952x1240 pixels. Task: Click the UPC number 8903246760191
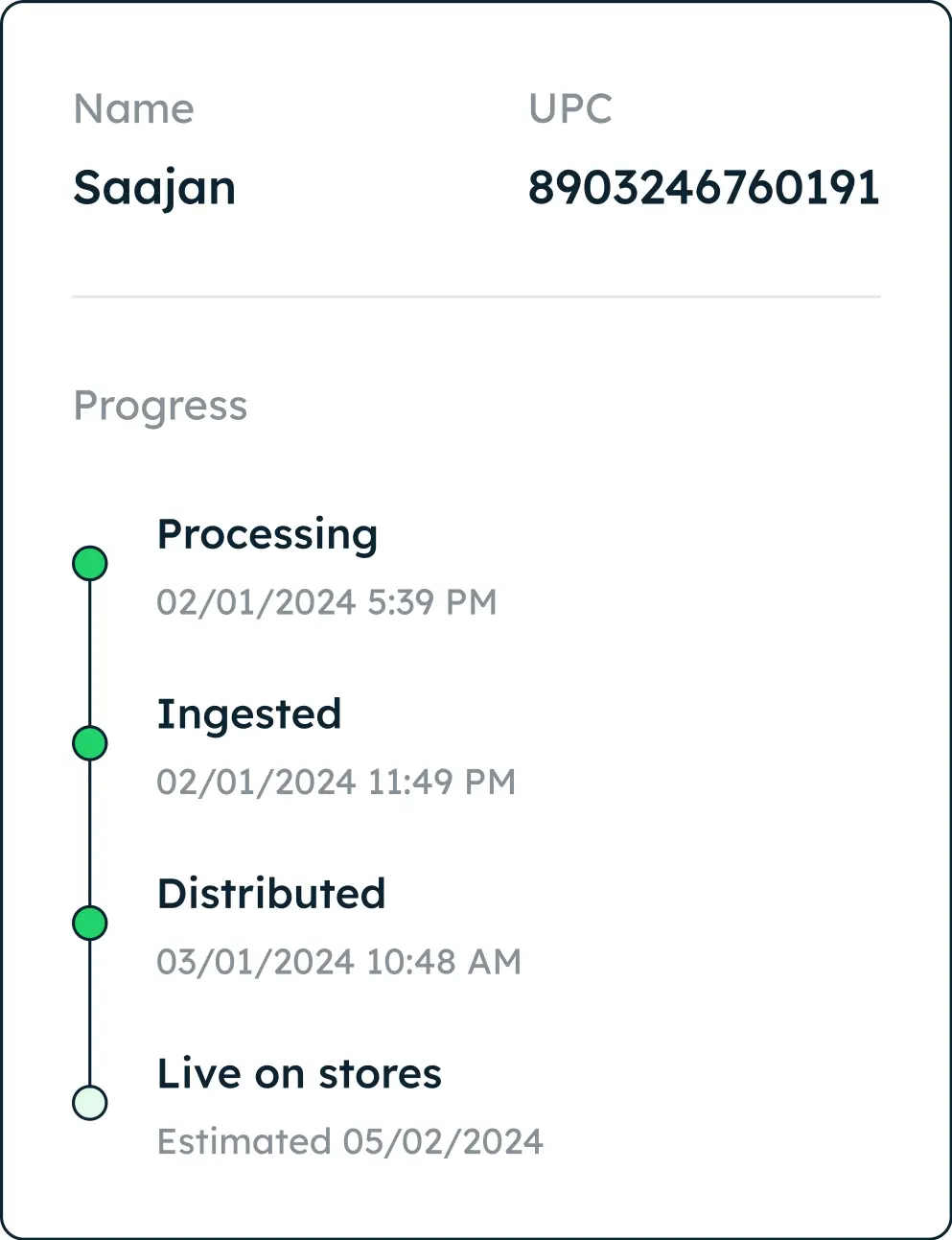[x=704, y=188]
